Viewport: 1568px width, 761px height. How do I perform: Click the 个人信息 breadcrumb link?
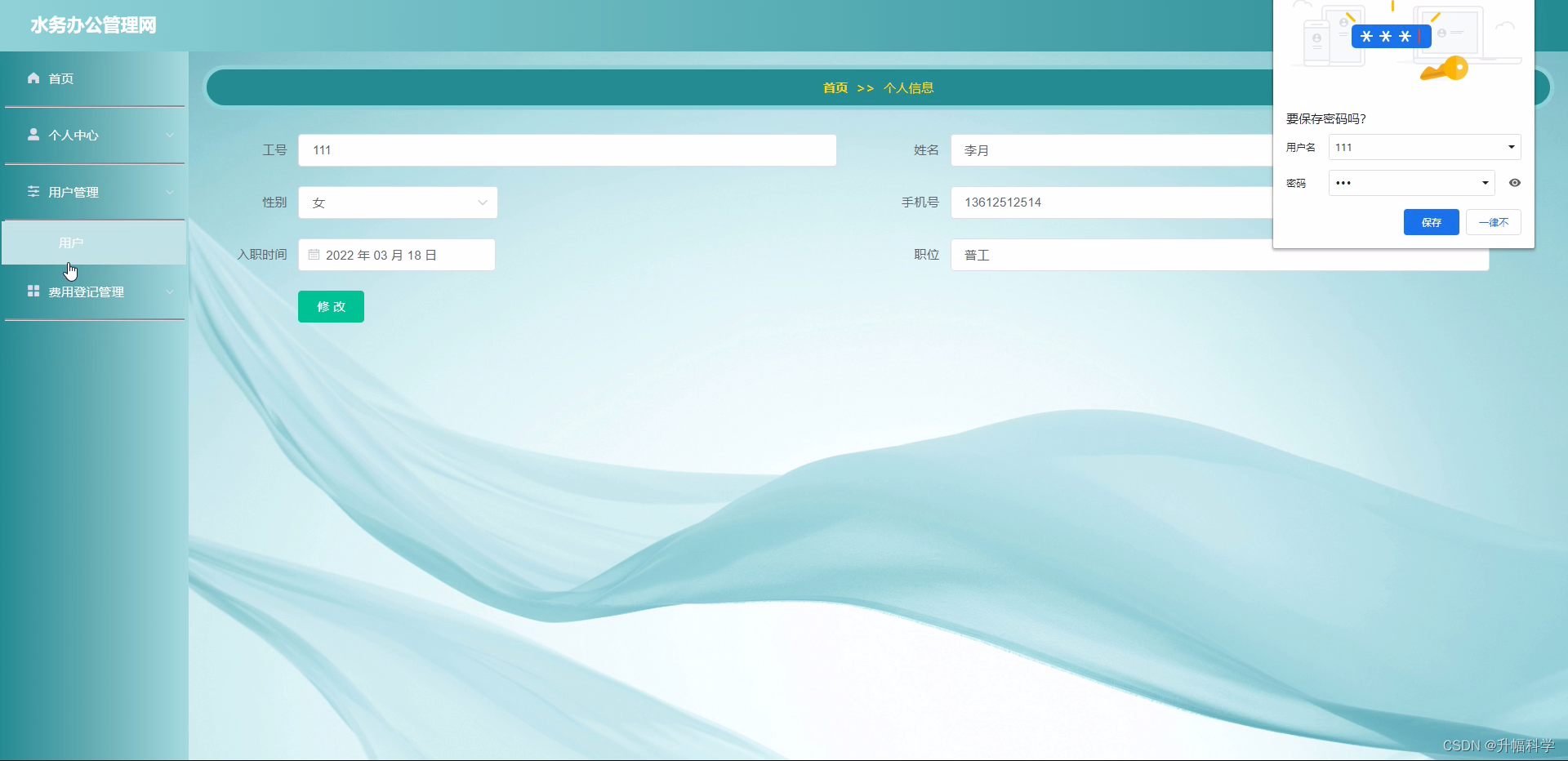point(908,87)
